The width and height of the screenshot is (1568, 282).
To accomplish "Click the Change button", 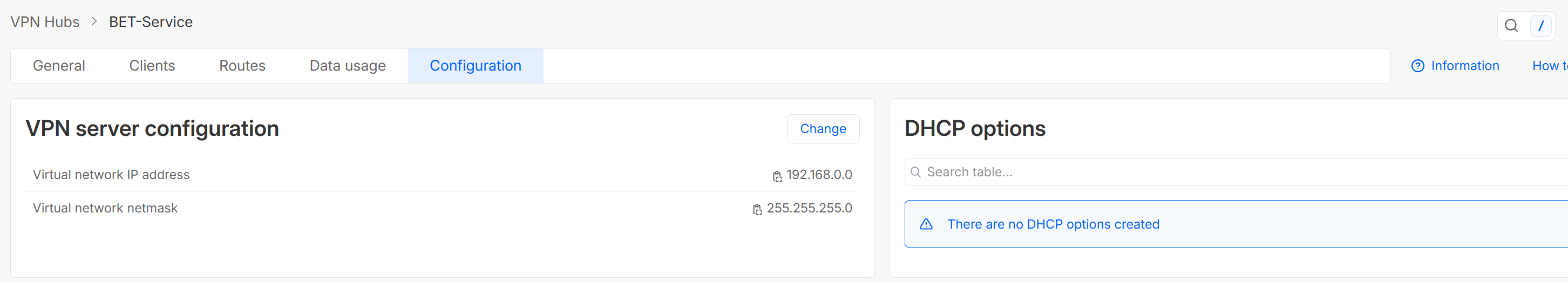I will coord(823,129).
